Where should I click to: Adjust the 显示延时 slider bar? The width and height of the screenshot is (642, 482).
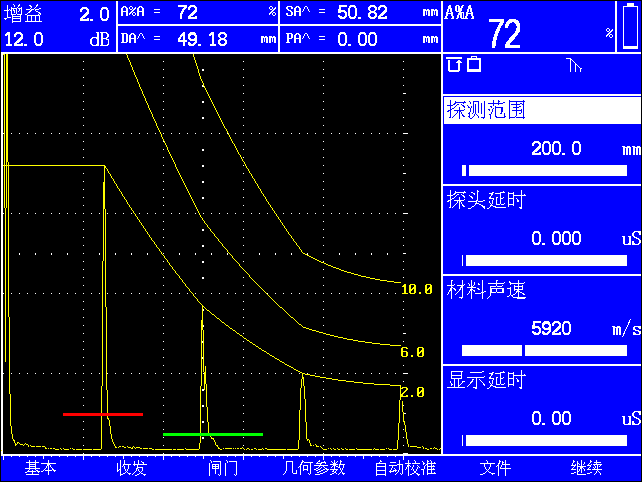pyautogui.click(x=544, y=441)
